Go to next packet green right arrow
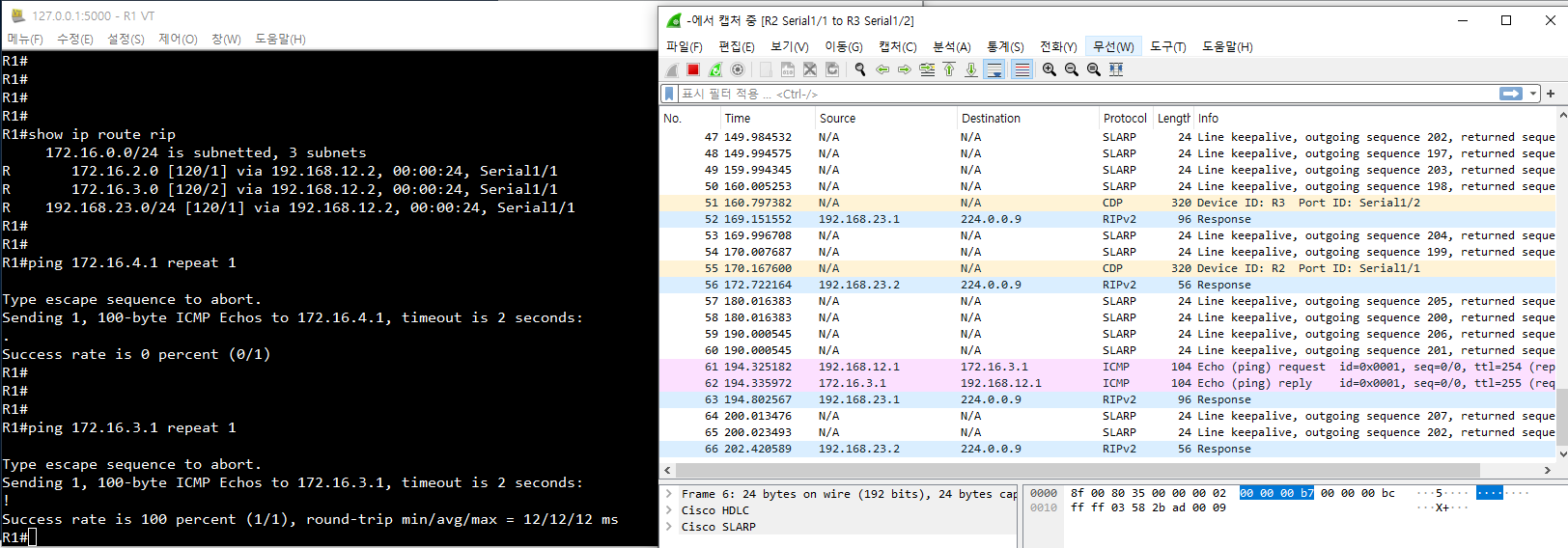The width and height of the screenshot is (1568, 548). coord(905,69)
